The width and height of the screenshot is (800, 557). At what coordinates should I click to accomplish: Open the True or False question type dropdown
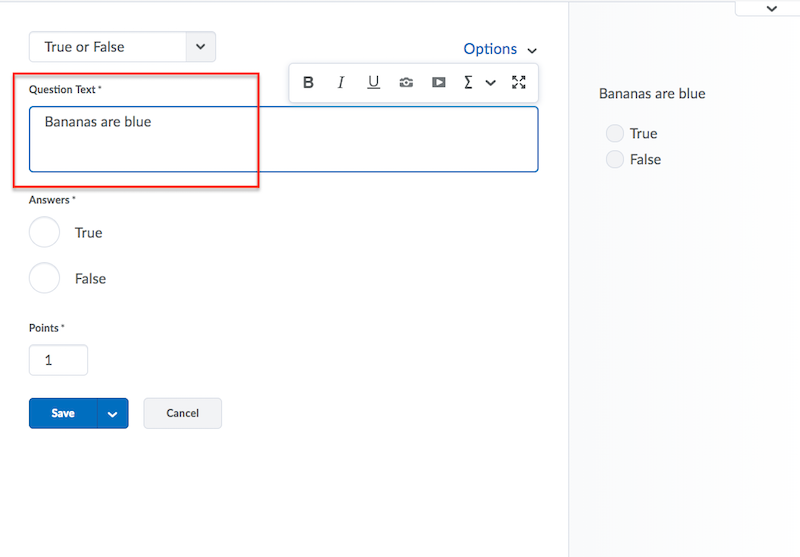(x=122, y=47)
